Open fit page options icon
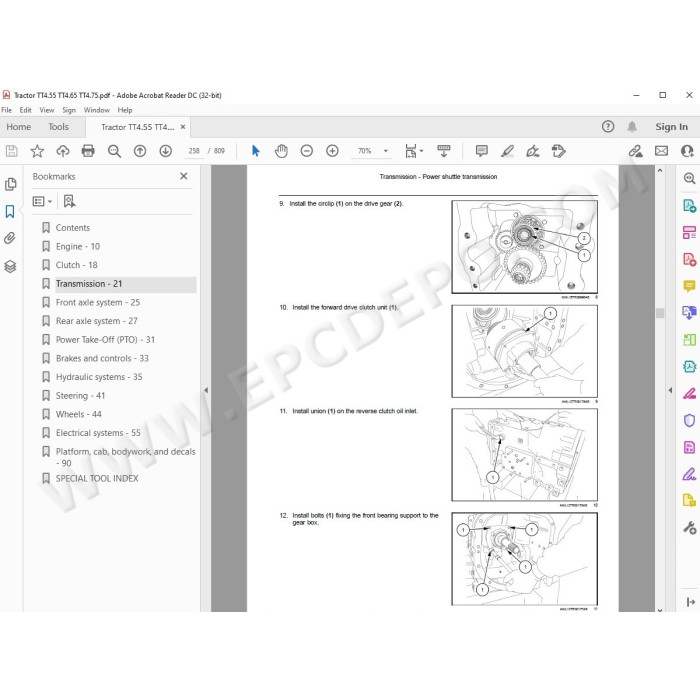700x700 pixels. pos(413,151)
